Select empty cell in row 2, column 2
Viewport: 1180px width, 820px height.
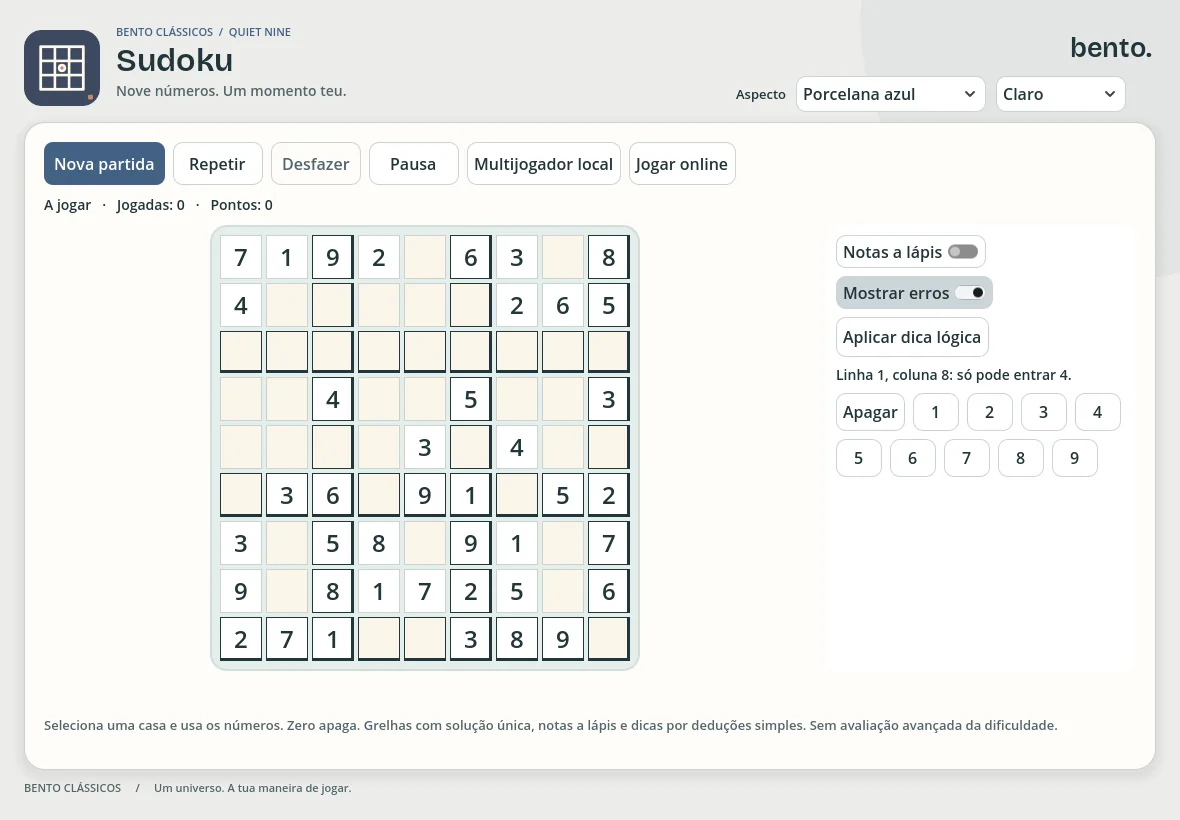coord(287,305)
